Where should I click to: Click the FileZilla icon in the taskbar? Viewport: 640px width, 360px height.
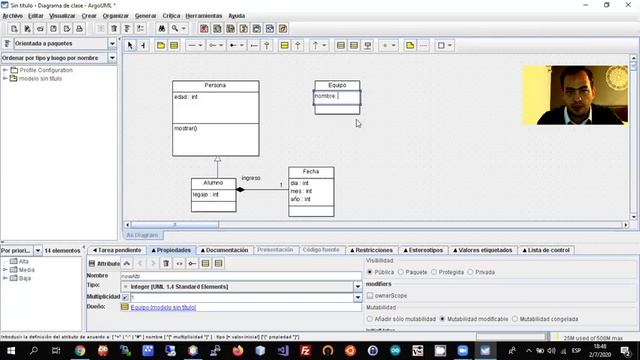click(305, 351)
